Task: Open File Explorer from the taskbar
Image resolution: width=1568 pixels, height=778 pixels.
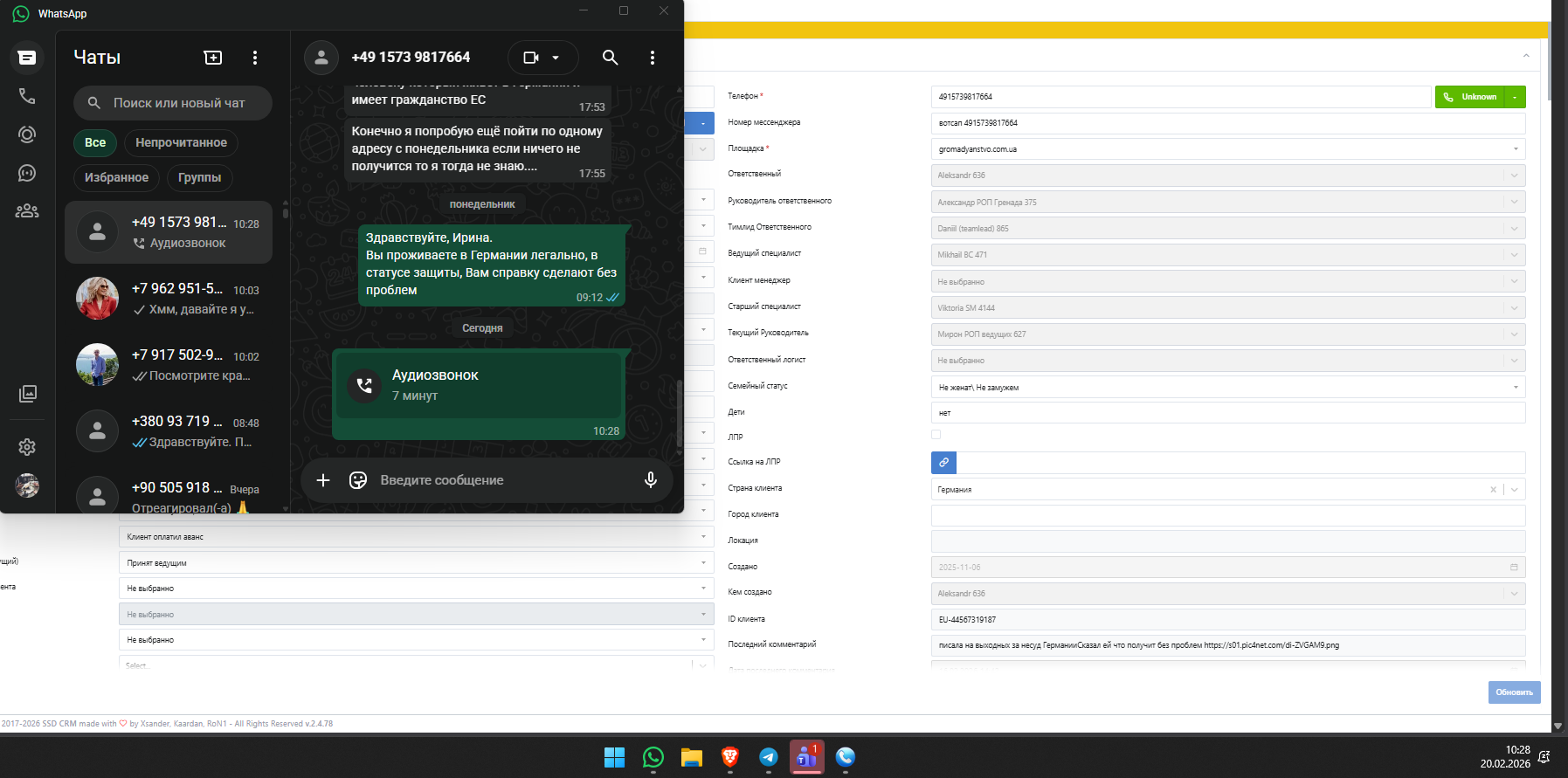Action: [692, 757]
